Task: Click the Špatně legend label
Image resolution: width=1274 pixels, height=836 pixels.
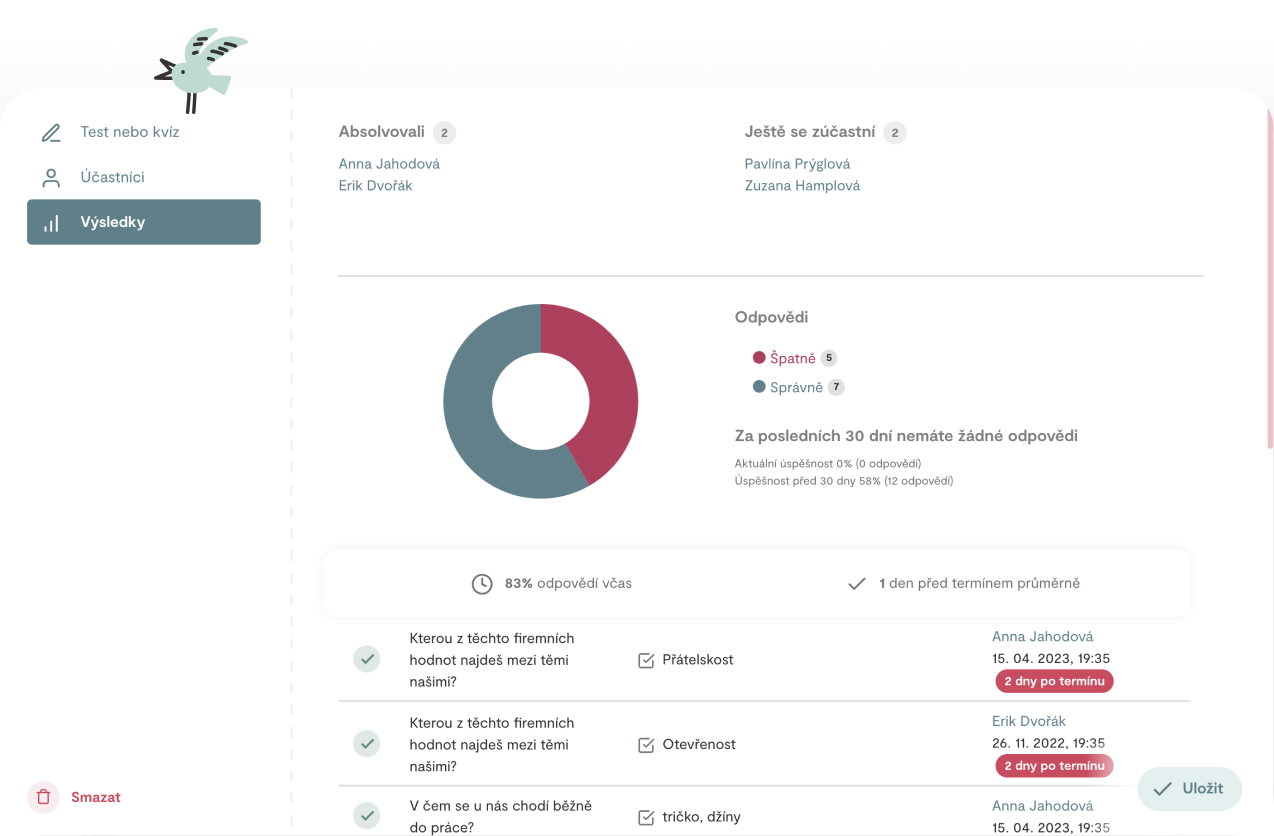Action: pos(793,358)
